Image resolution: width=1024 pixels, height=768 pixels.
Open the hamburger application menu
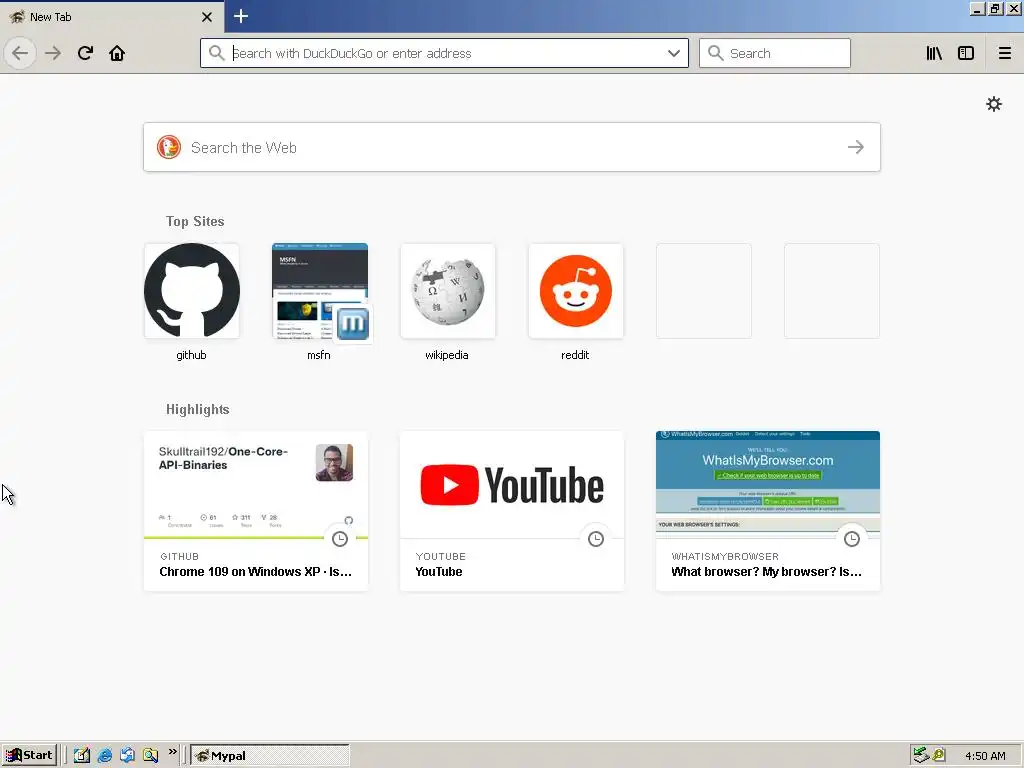[x=1004, y=53]
